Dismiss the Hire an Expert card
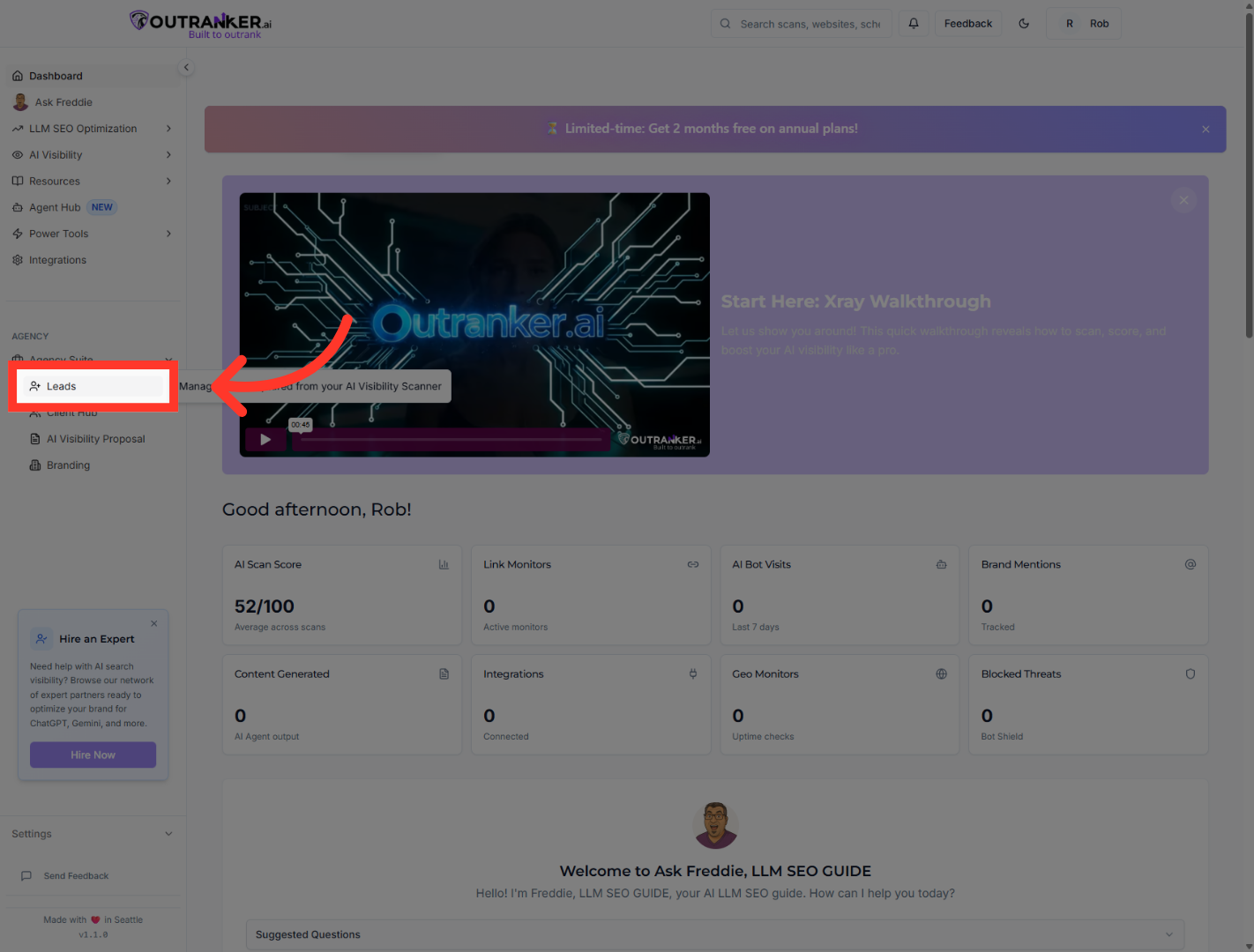 [x=154, y=623]
